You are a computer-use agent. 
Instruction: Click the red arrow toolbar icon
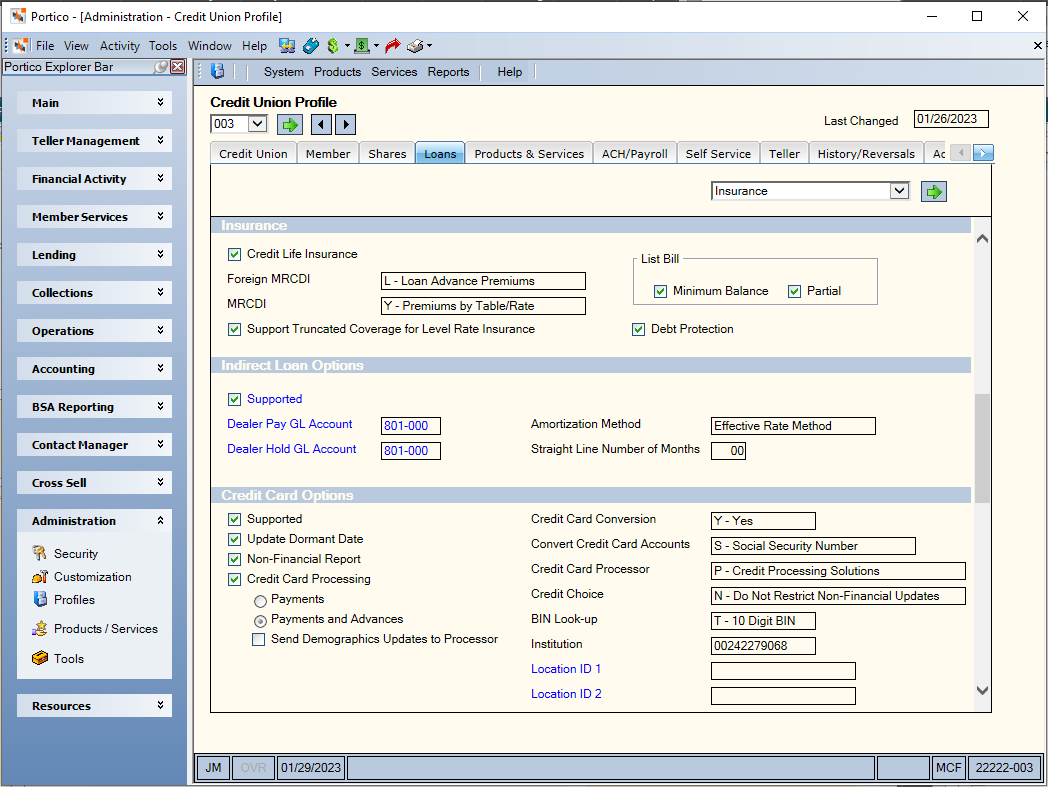[x=393, y=45]
